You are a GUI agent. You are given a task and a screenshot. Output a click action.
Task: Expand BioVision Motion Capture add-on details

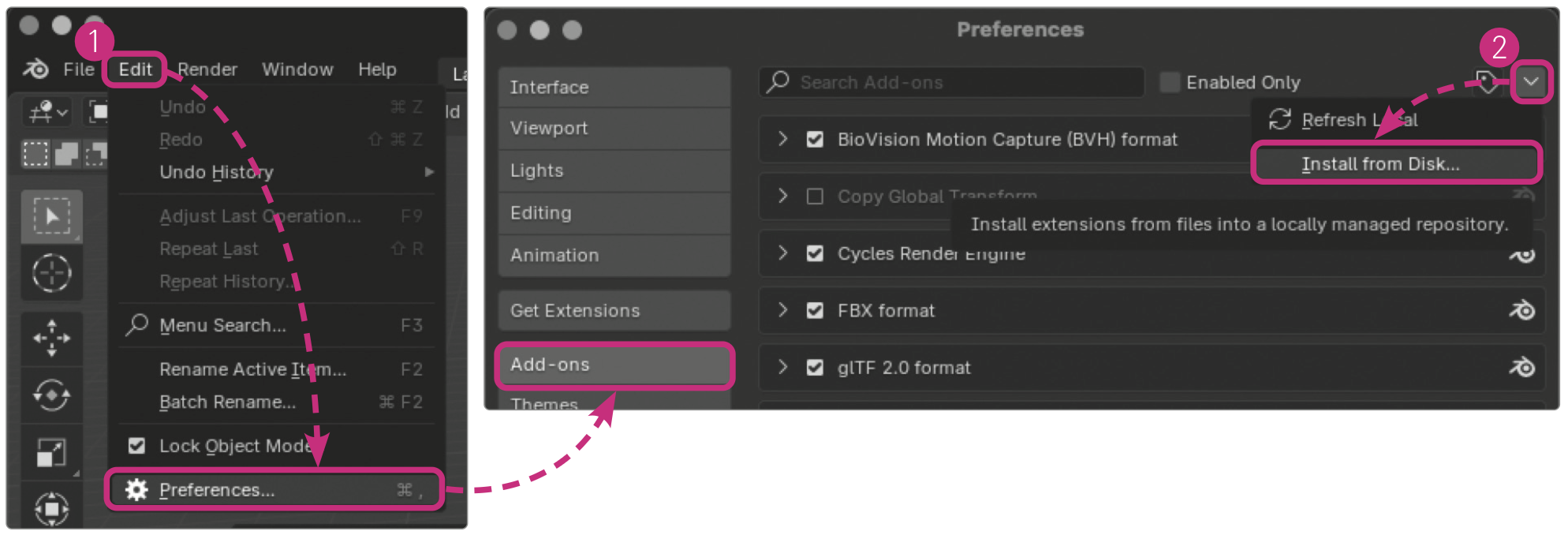point(782,139)
